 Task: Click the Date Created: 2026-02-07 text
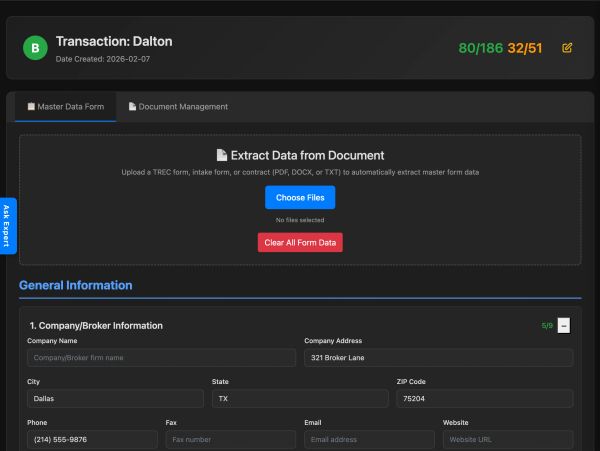(103, 59)
